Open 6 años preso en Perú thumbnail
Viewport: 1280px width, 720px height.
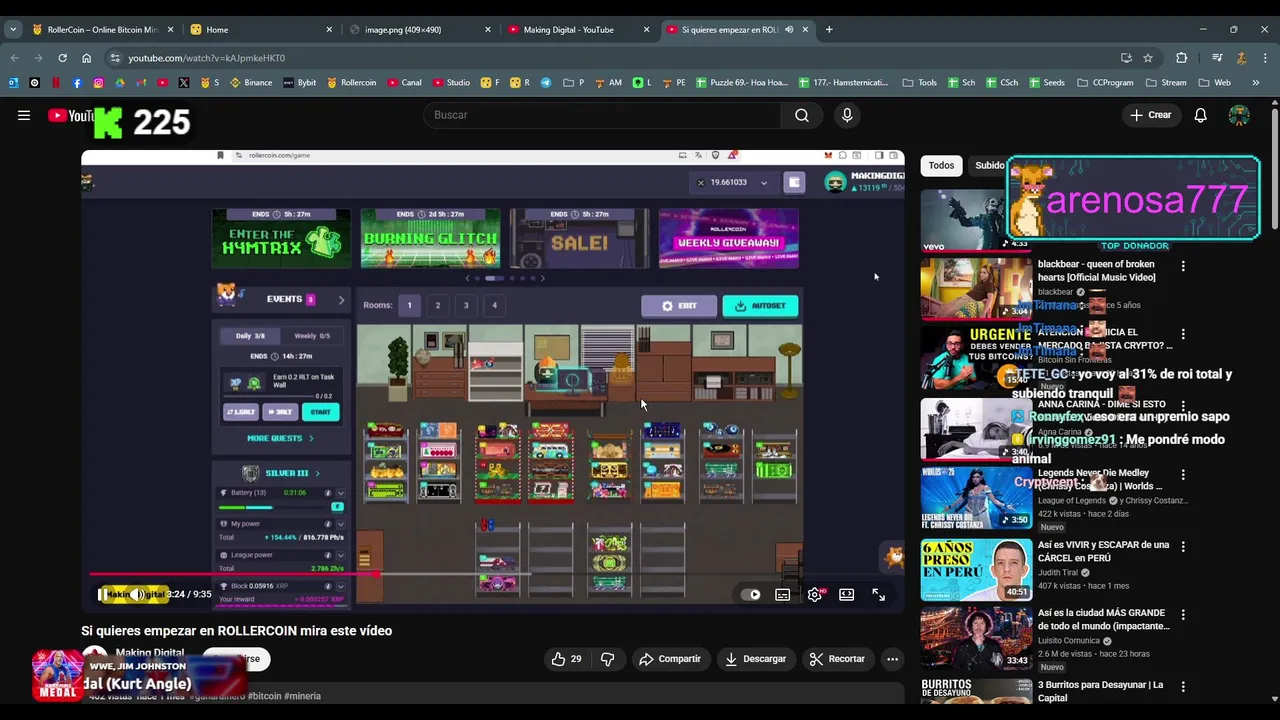tap(976, 570)
